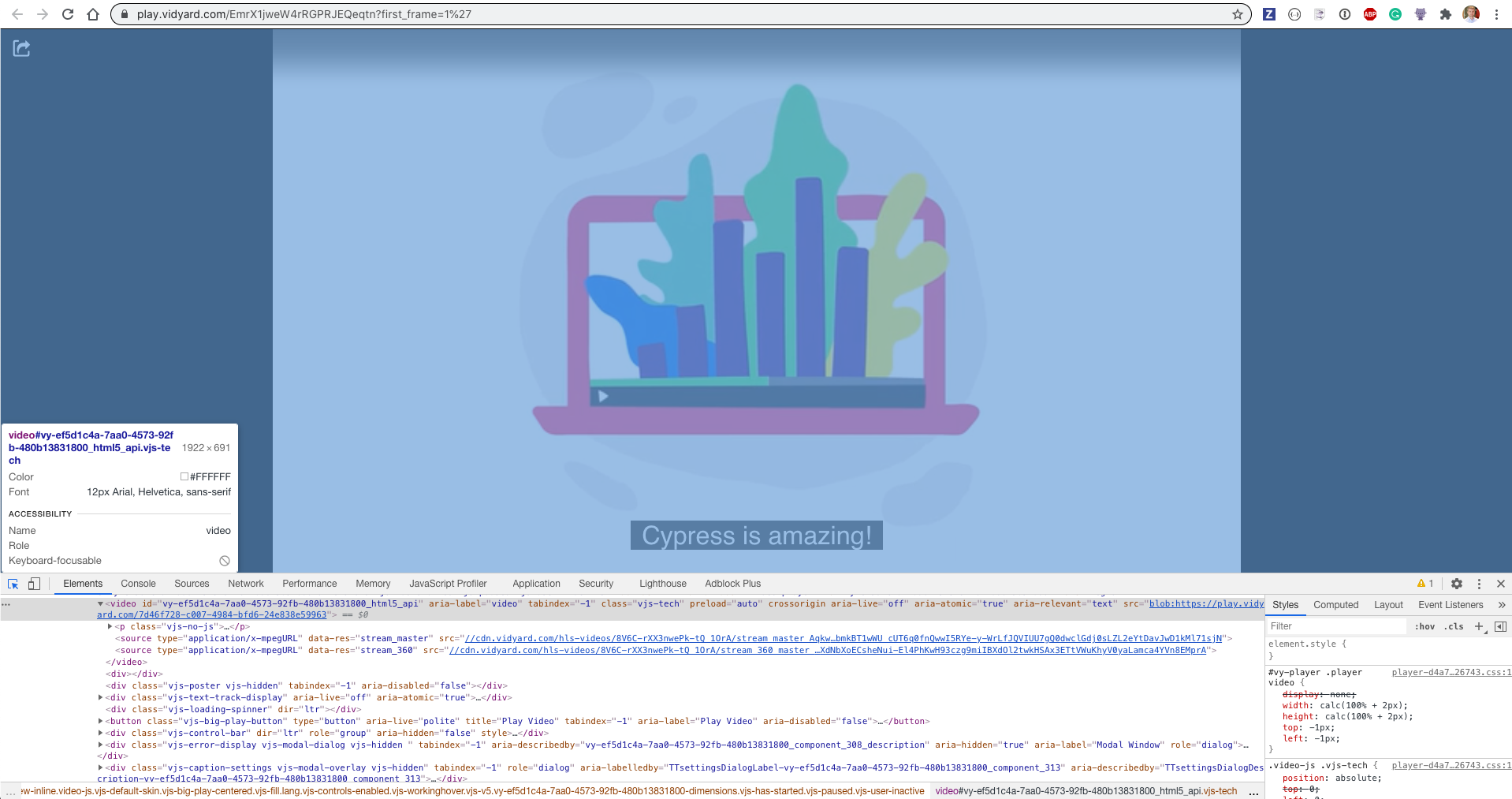Image resolution: width=1512 pixels, height=799 pixels.
Task: Click the Grammarly extension icon
Action: 1395,14
